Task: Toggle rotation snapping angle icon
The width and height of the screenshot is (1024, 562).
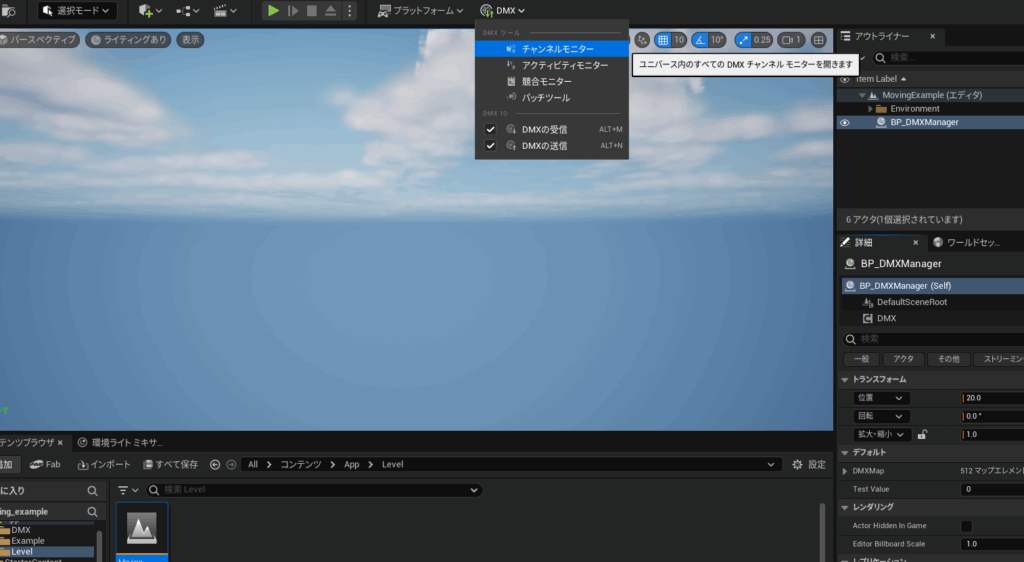Action: (700, 40)
